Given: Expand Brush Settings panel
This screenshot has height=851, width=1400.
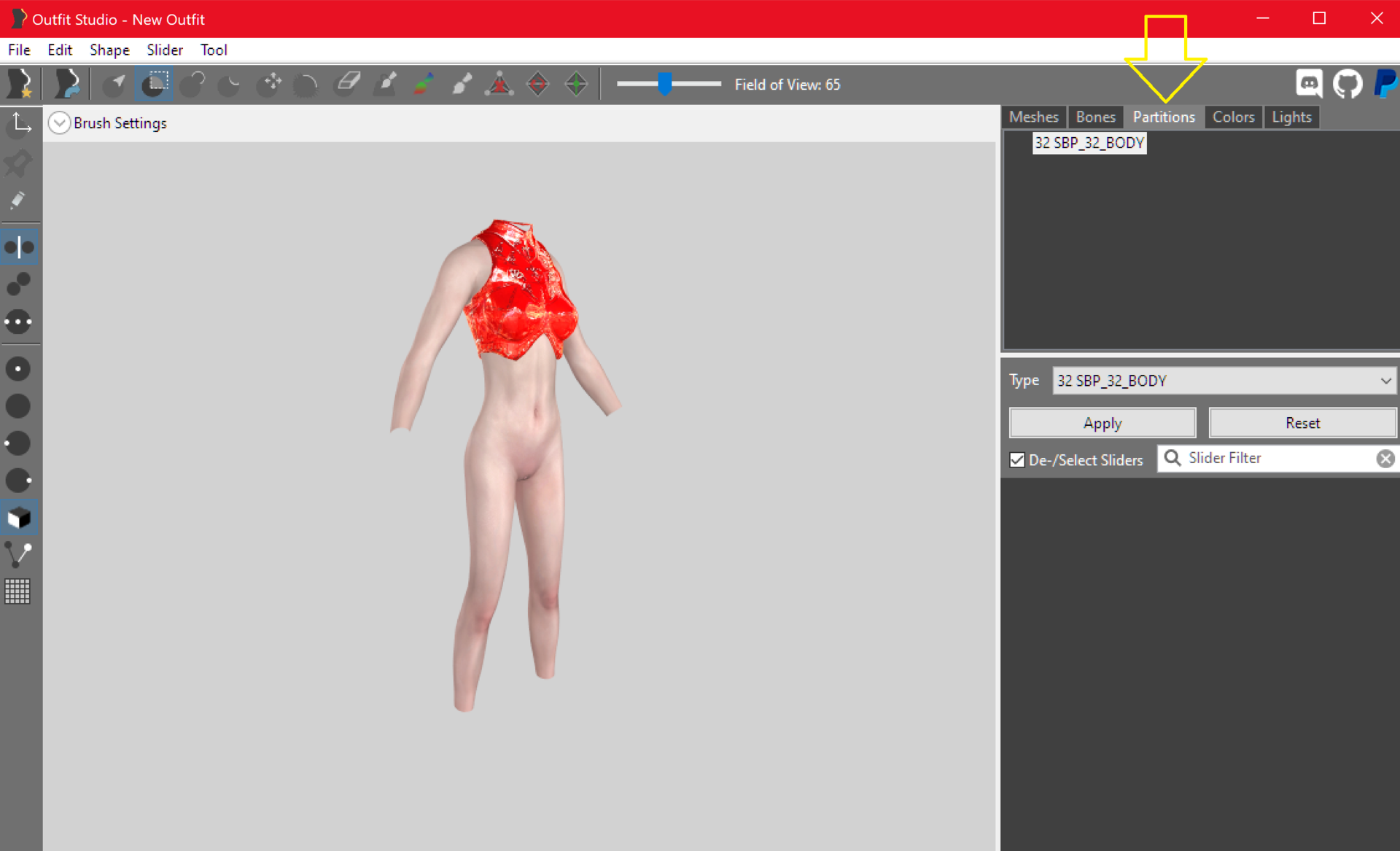Looking at the screenshot, I should [x=59, y=123].
